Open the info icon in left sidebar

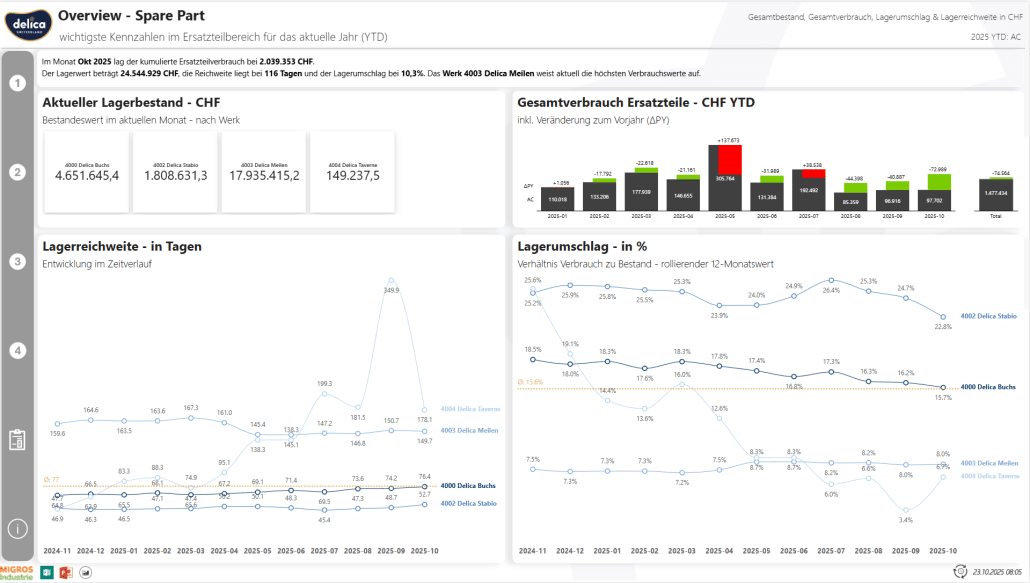pos(17,529)
